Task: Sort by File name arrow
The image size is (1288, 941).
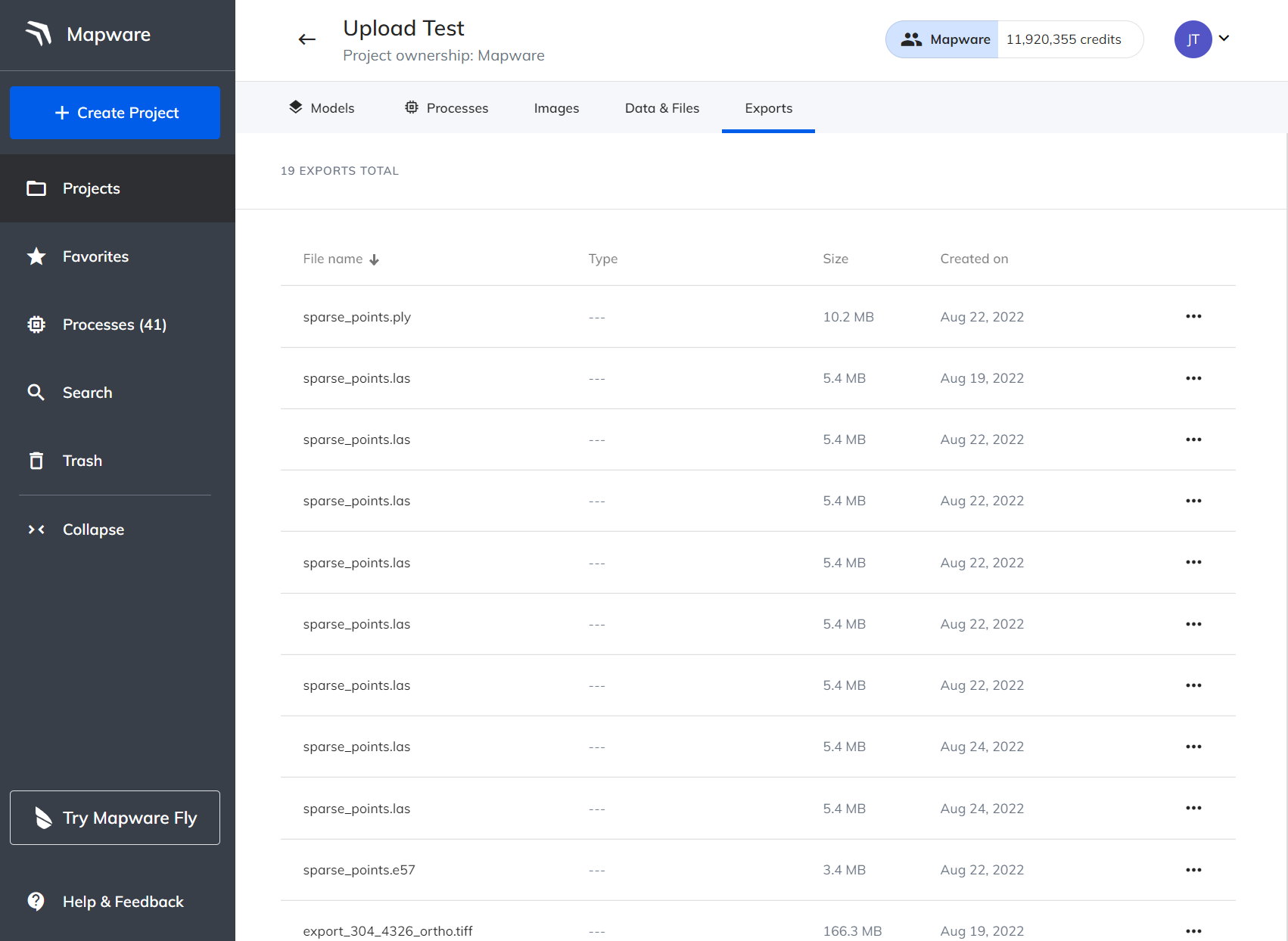Action: pos(374,259)
